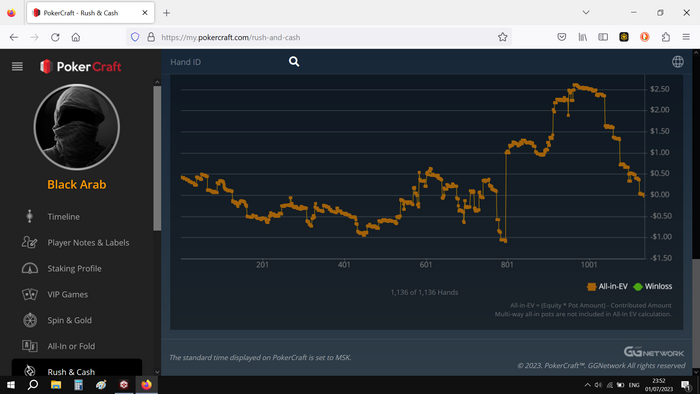This screenshot has width=700, height=394.
Task: Switch ENG keyboard language
Action: coord(634,385)
